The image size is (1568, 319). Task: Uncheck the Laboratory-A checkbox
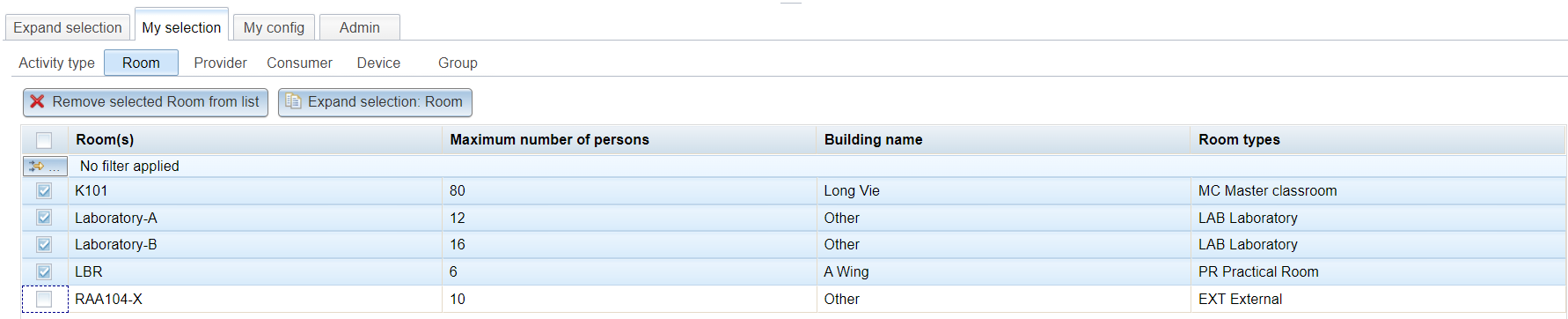44,218
